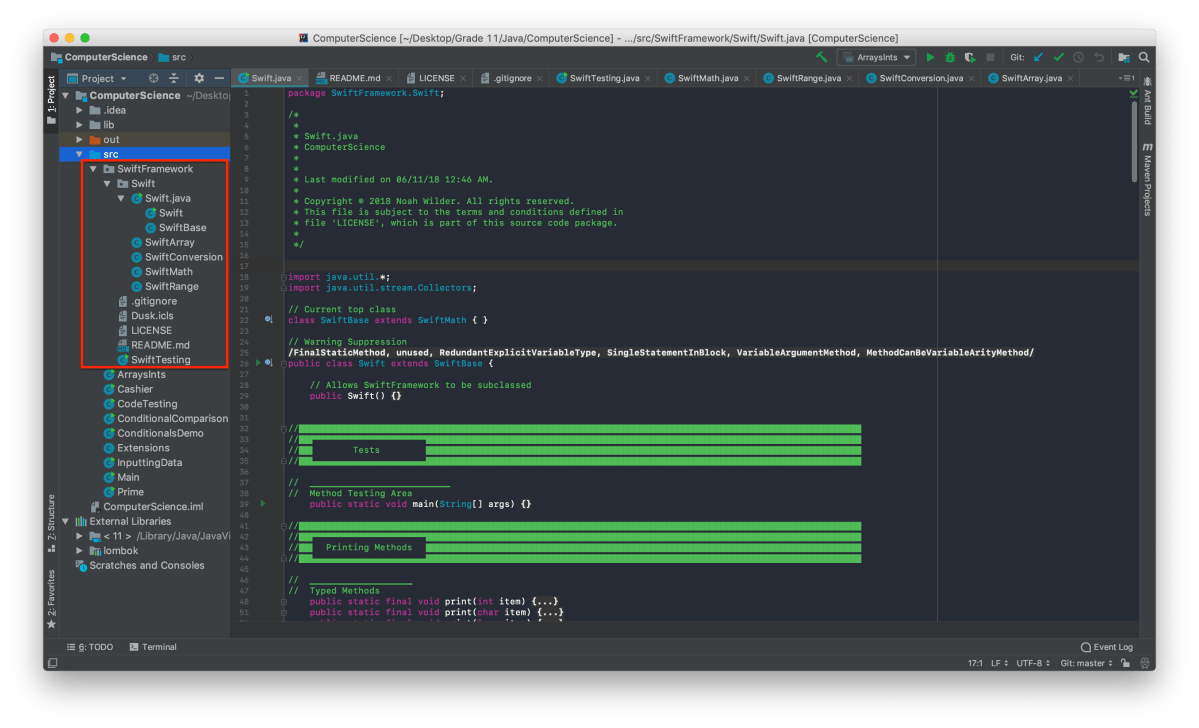Show Git history clock icon
Image resolution: width=1199 pixels, height=728 pixels.
point(1078,57)
